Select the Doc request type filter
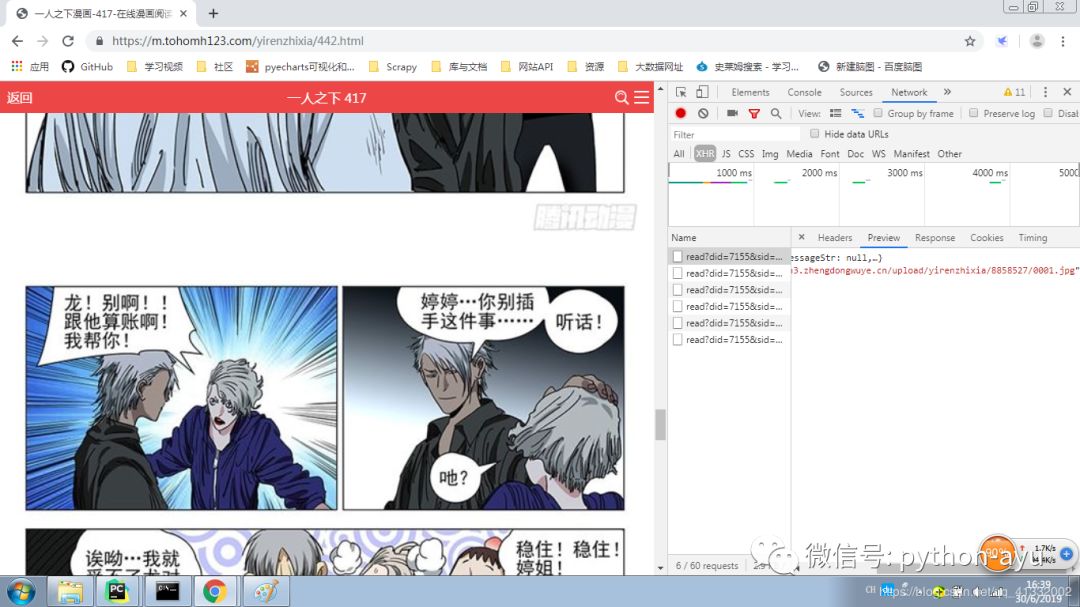The height and width of the screenshot is (607, 1080). 855,154
